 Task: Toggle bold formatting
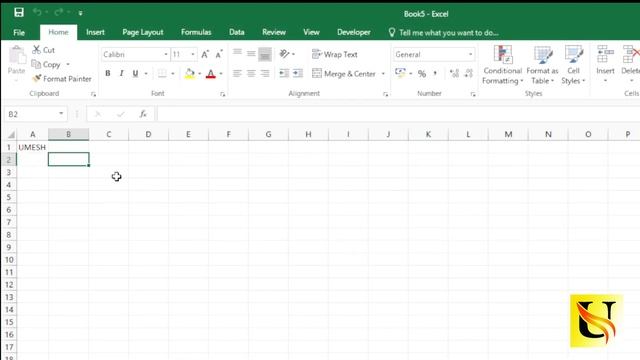[x=108, y=73]
